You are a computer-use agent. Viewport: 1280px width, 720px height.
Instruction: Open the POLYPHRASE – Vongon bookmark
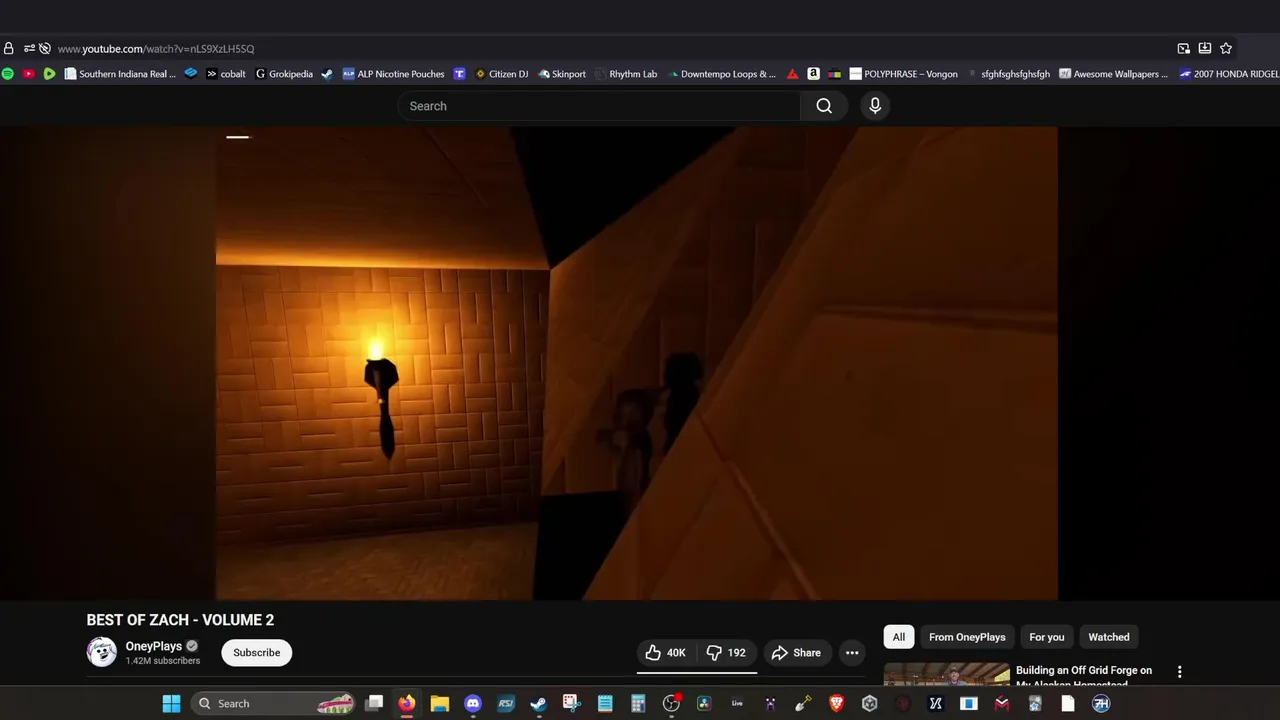pos(904,74)
